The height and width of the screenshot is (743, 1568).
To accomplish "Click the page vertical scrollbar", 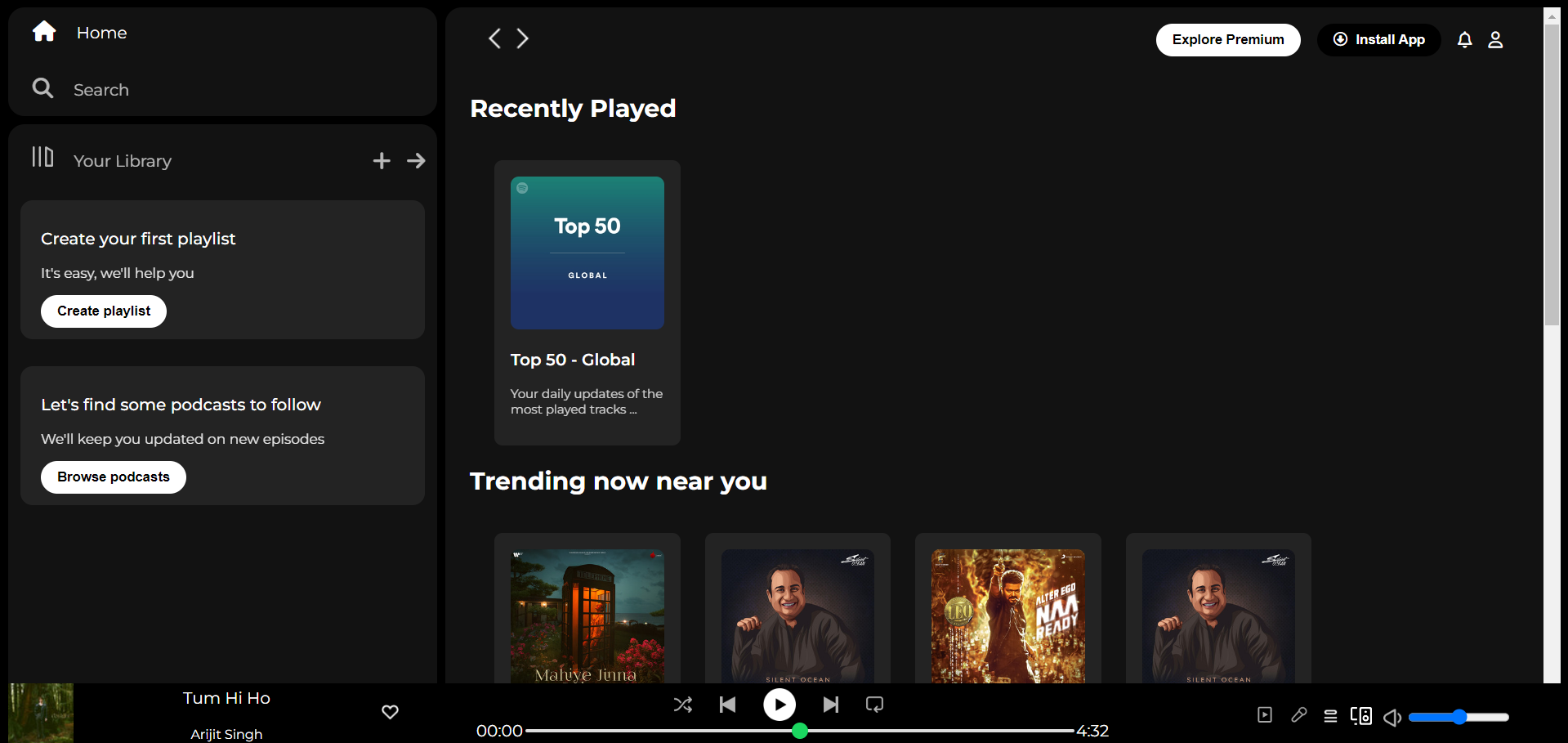I will [1552, 176].
